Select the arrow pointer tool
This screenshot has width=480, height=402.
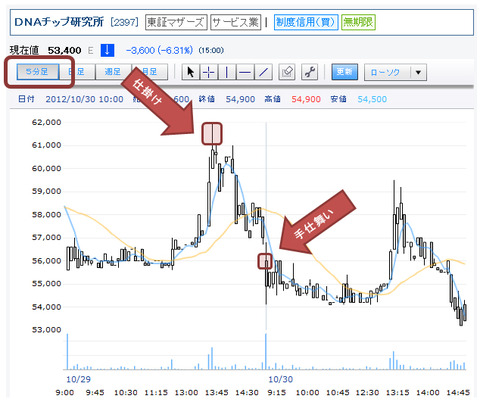point(191,72)
